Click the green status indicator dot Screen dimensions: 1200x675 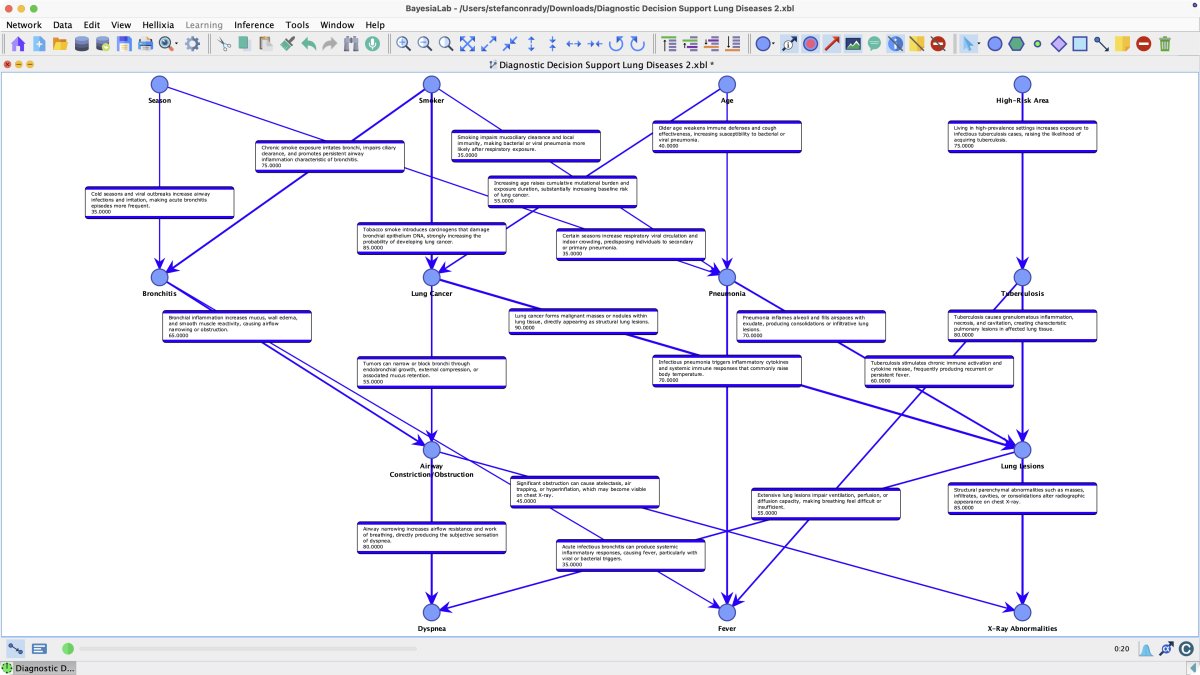(x=68, y=649)
